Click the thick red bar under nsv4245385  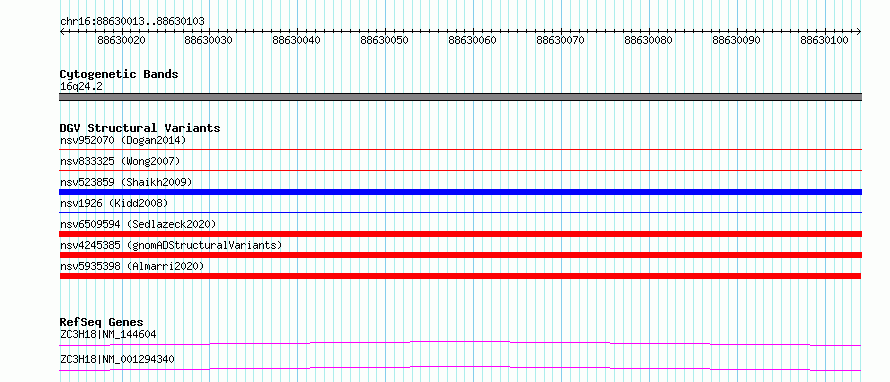460,255
